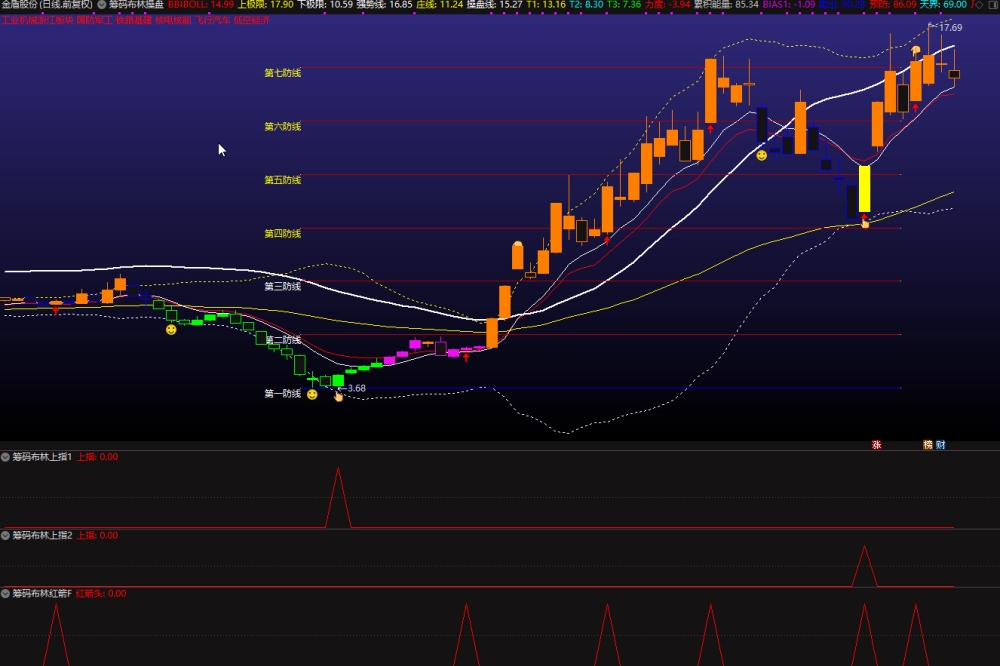Click the red 涨 event marker
The image size is (1000, 666).
point(876,445)
